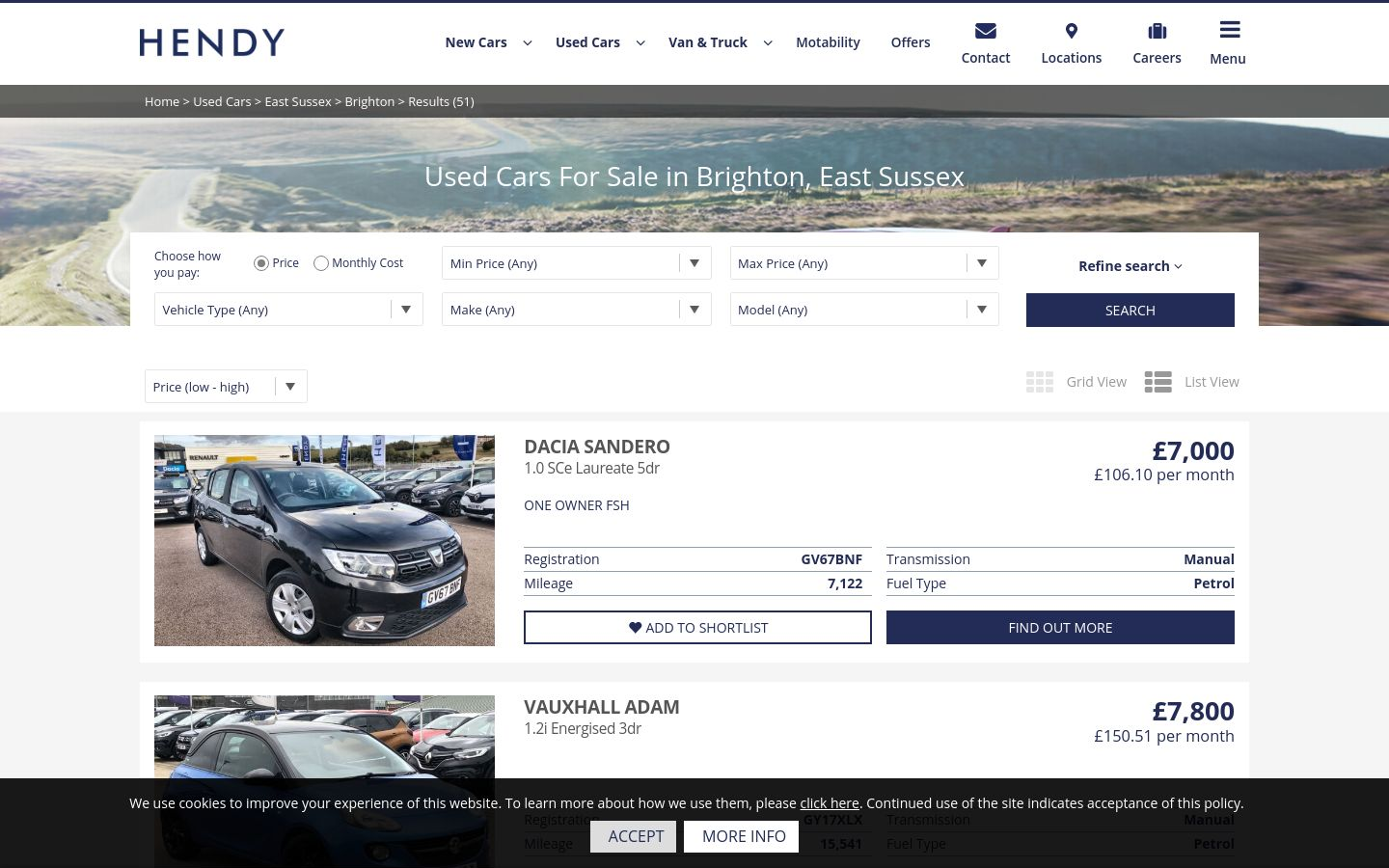The image size is (1389, 868).
Task: Open the Max Price dropdown
Action: [864, 263]
